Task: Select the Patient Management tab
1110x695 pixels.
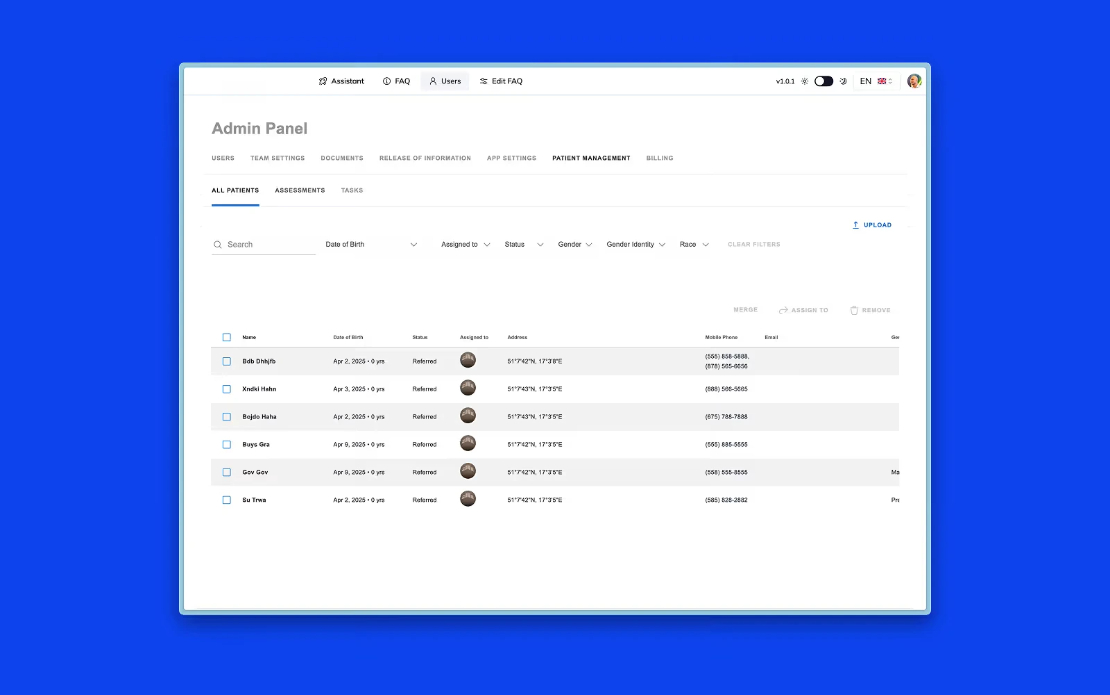Action: [591, 159]
